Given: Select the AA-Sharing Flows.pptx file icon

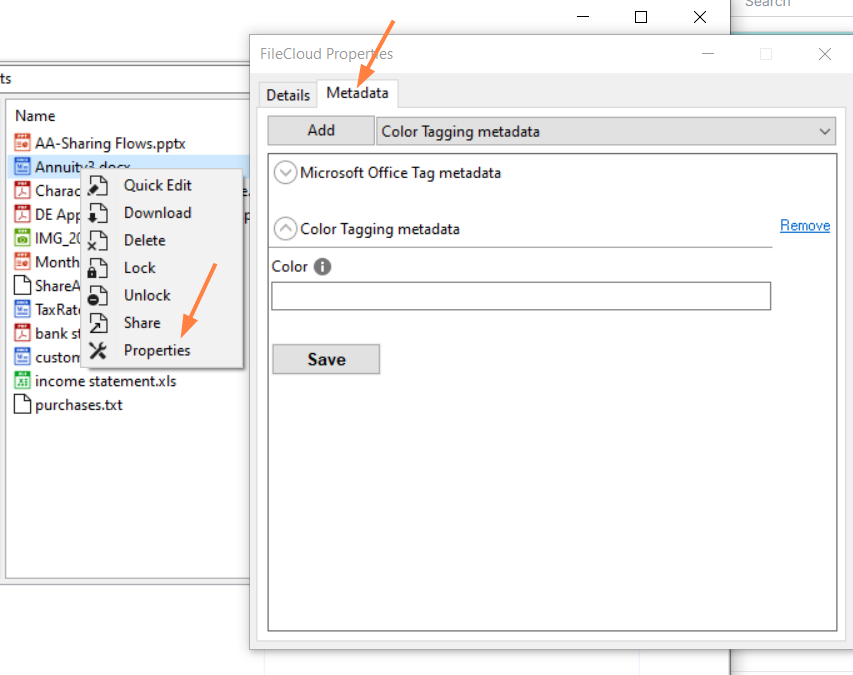Looking at the screenshot, I should point(23,143).
